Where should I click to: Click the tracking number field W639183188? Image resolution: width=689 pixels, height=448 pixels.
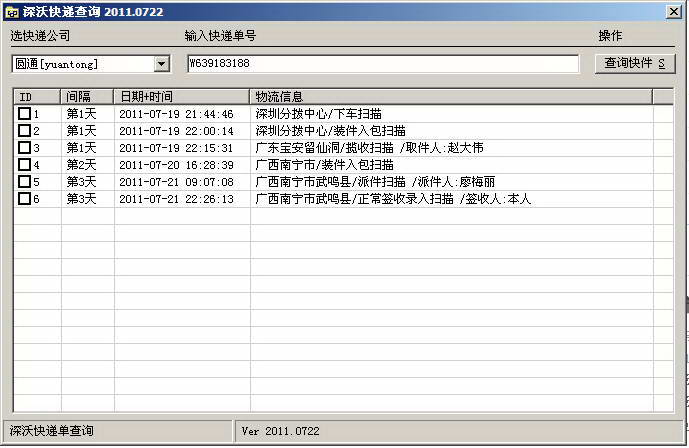382,64
